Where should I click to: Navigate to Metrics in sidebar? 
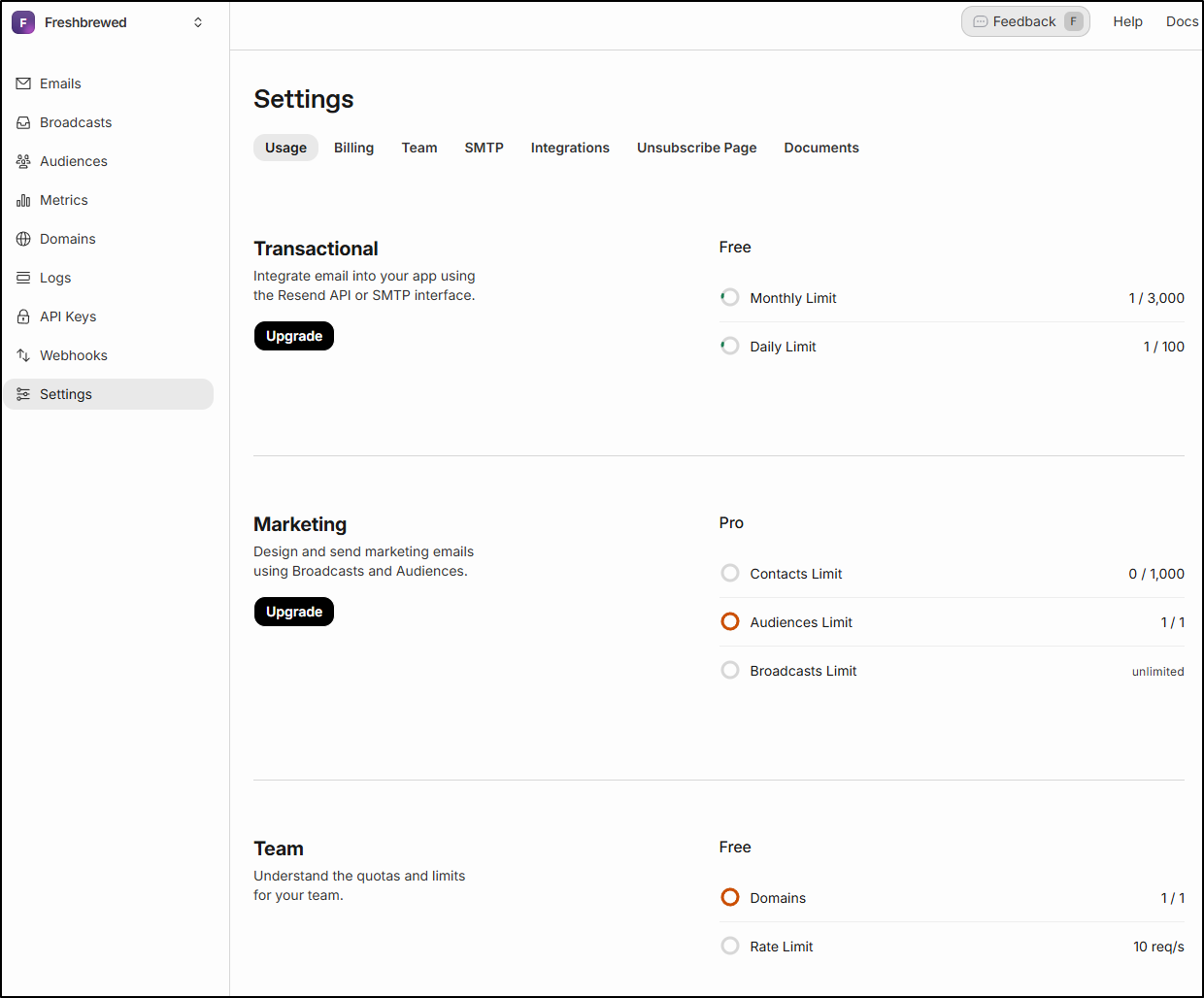coord(109,200)
